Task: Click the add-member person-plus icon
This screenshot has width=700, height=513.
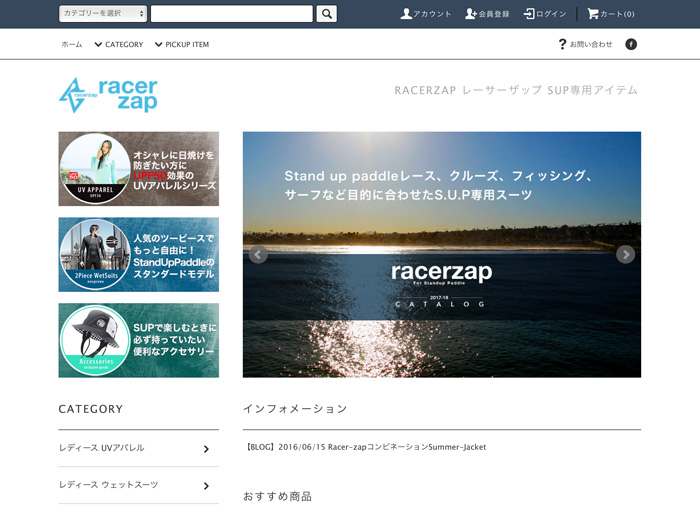Action: (x=471, y=14)
